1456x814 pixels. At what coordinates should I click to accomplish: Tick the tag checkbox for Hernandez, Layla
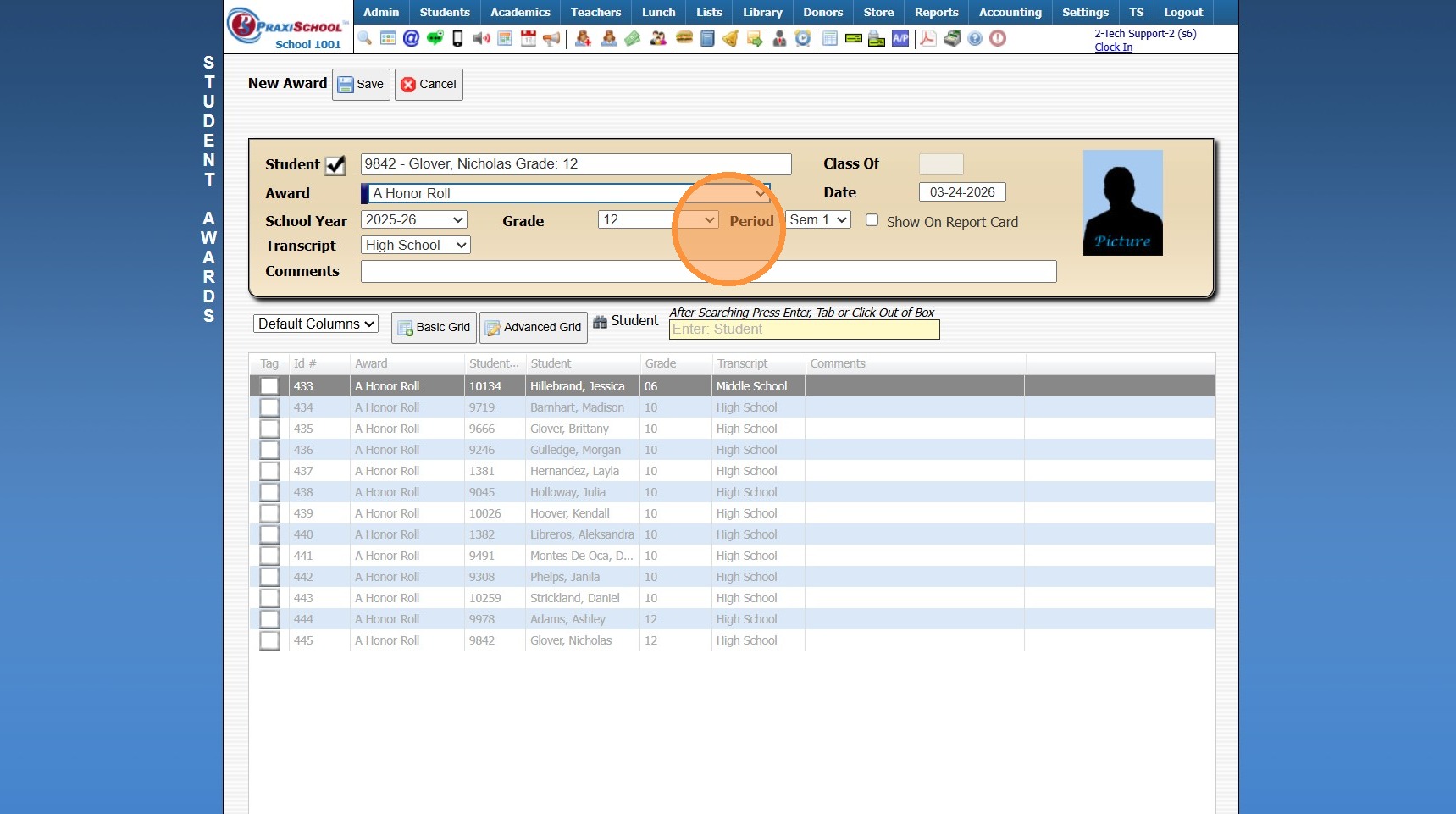tap(269, 471)
